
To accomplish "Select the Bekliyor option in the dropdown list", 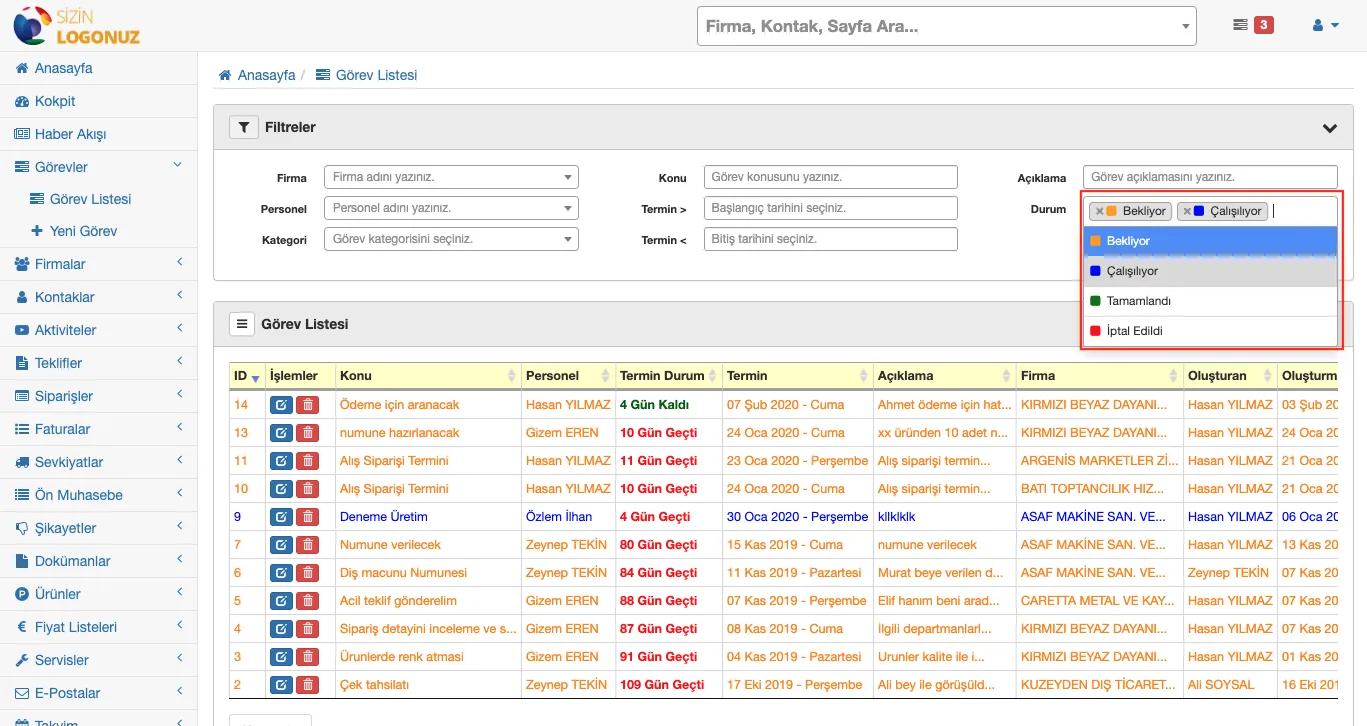I will (x=1210, y=241).
